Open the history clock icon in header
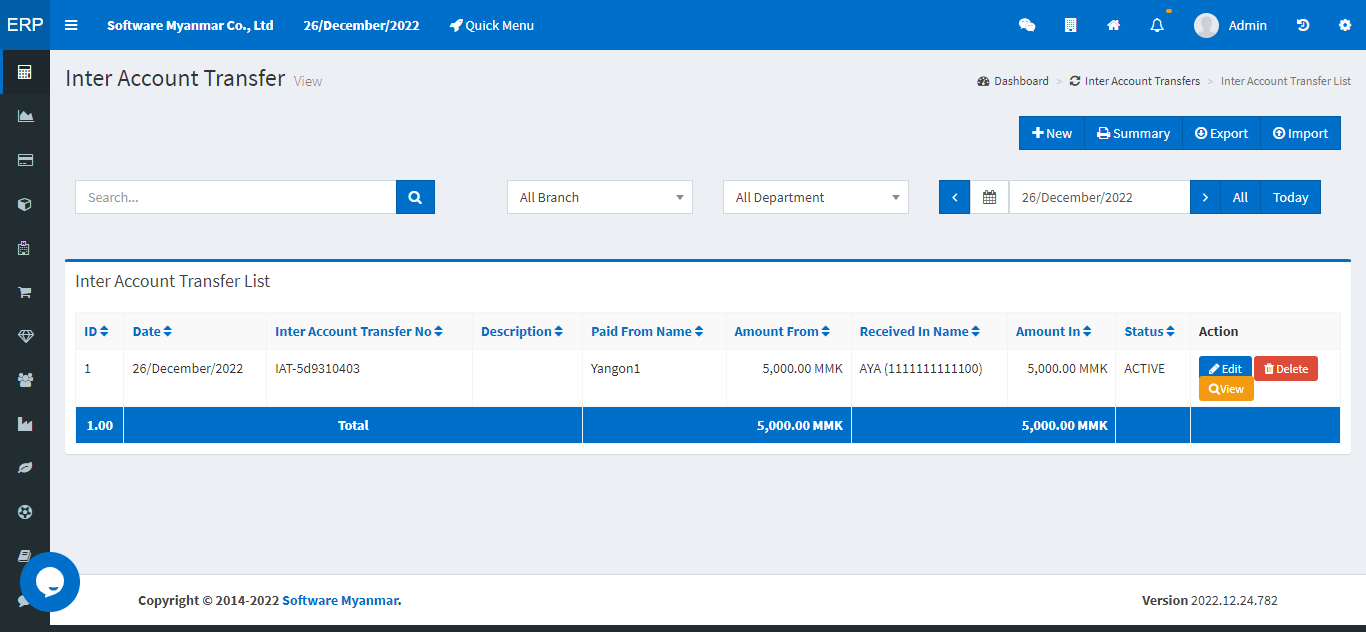1366x632 pixels. pyautogui.click(x=1303, y=25)
